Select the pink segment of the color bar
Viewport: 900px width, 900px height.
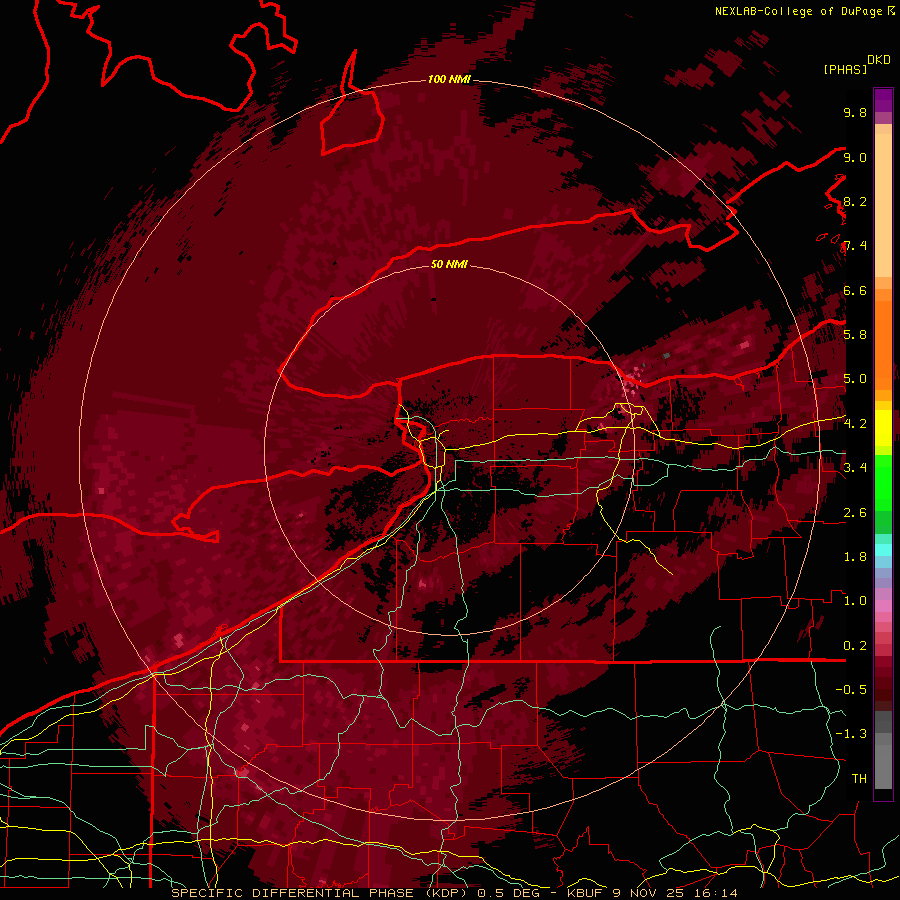click(x=883, y=606)
